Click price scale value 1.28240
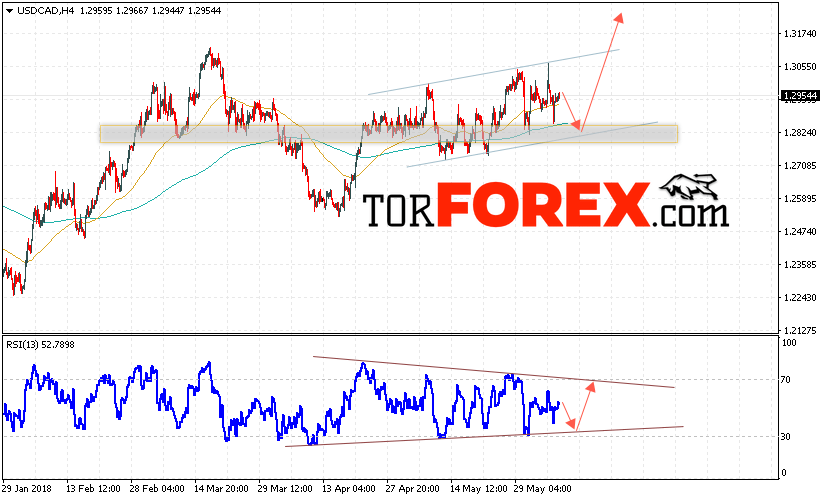The image size is (821, 500). (800, 132)
